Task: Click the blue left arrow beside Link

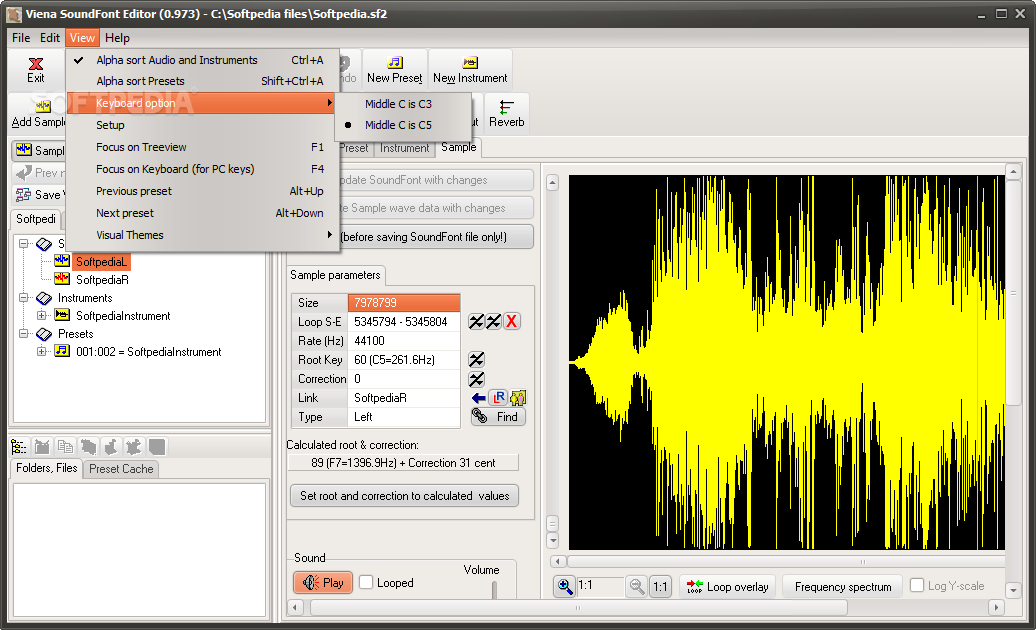Action: point(479,398)
